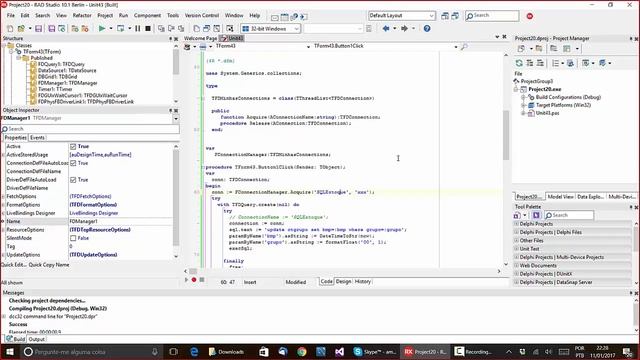Open Help via the blue question icon
This screenshot has width=640, height=360.
click(x=427, y=29)
